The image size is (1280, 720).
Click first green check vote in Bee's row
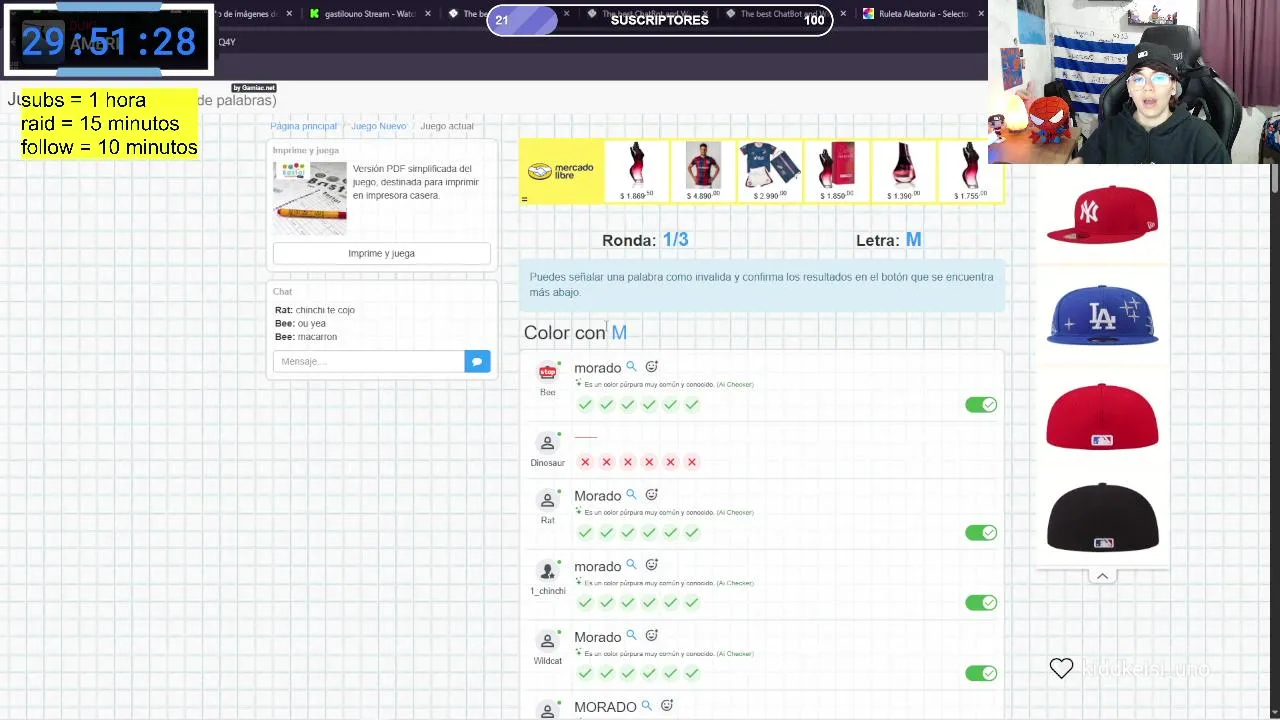point(585,404)
